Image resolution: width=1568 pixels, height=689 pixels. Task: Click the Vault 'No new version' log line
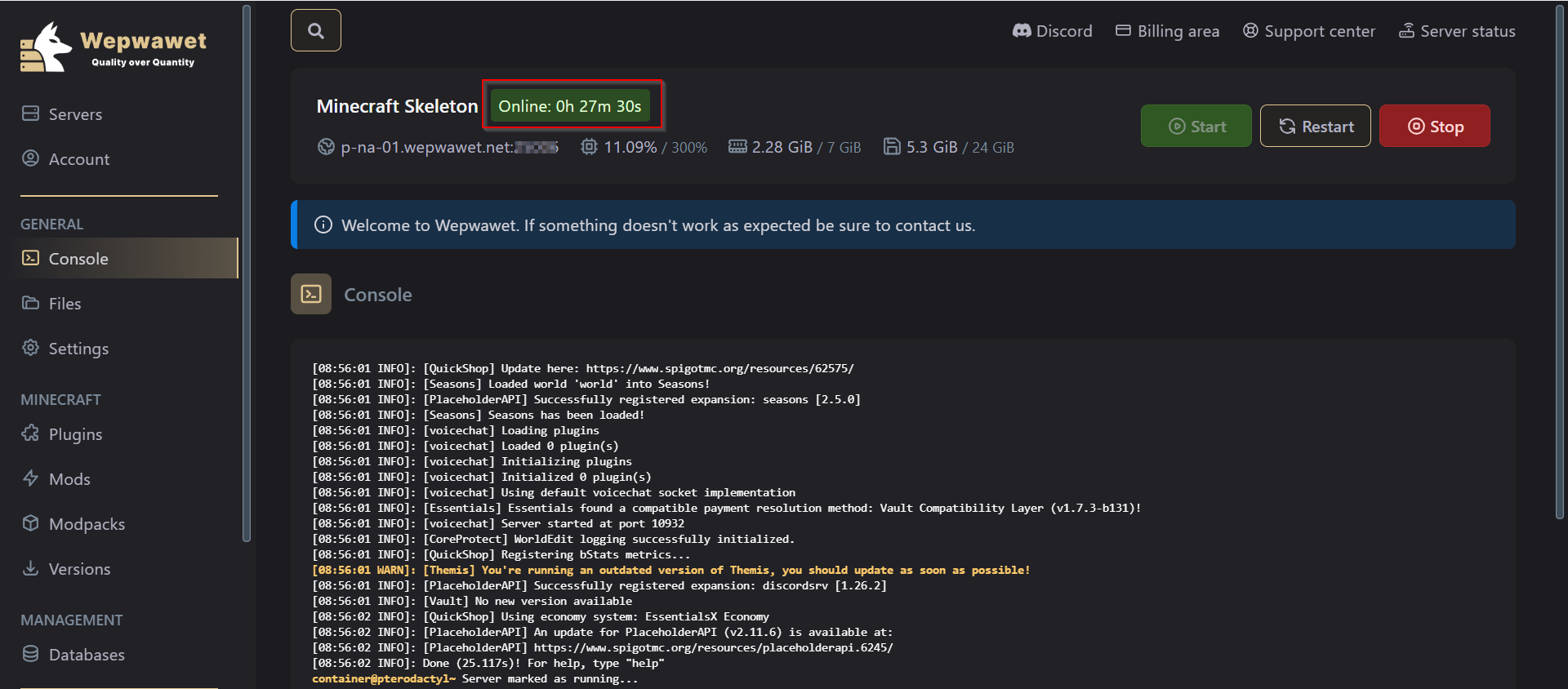(472, 601)
